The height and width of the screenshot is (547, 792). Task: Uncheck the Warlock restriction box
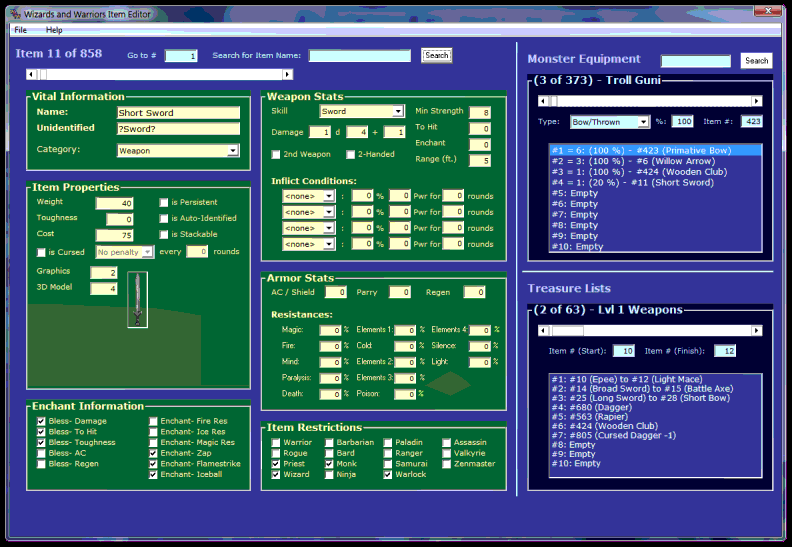click(x=387, y=474)
